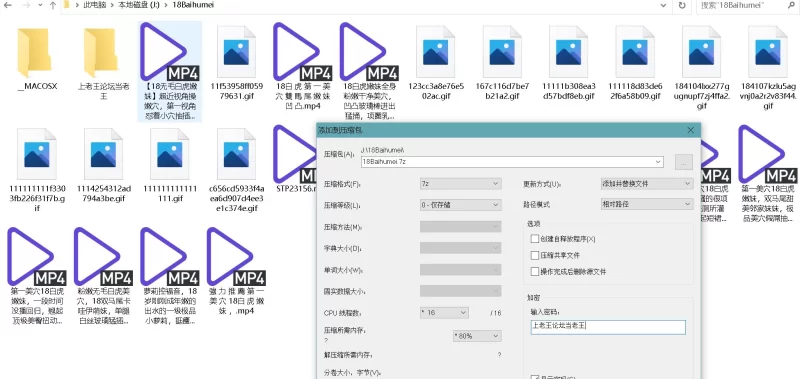This screenshot has height=379, width=800.
Task: Refresh the current folder view
Action: pyautogui.click(x=682, y=5)
